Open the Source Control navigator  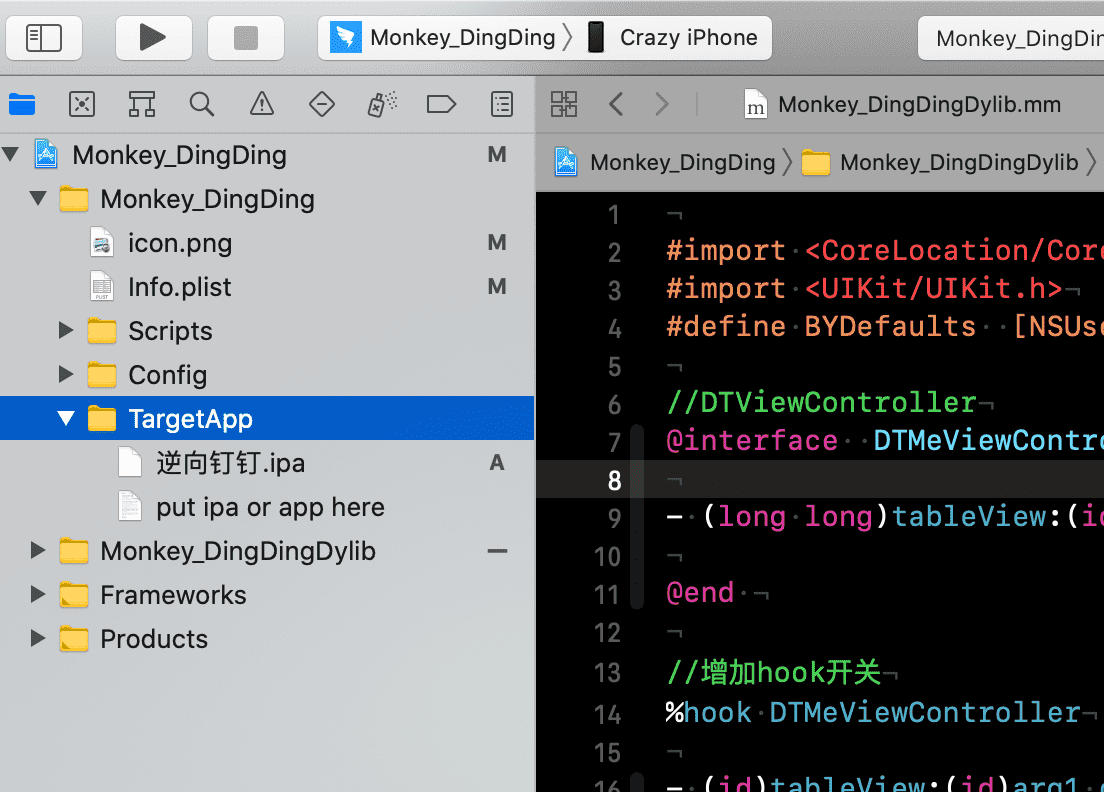tap(82, 104)
